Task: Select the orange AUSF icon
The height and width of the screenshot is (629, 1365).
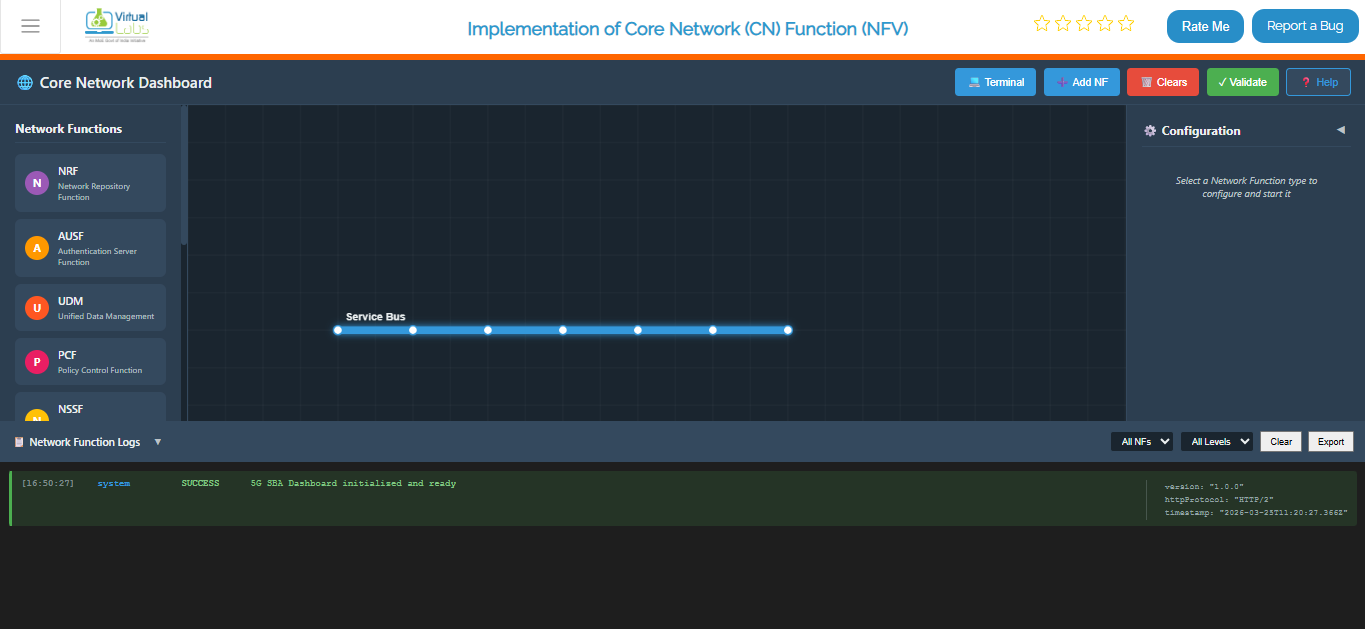Action: click(x=37, y=248)
